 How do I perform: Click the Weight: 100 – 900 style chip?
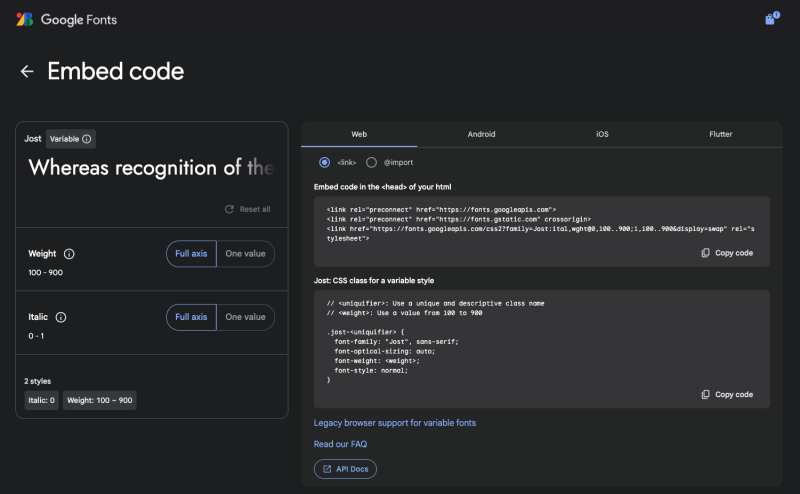coord(99,400)
